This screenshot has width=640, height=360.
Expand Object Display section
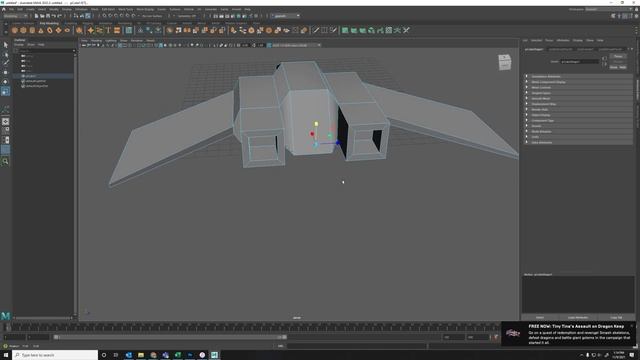click(x=578, y=115)
